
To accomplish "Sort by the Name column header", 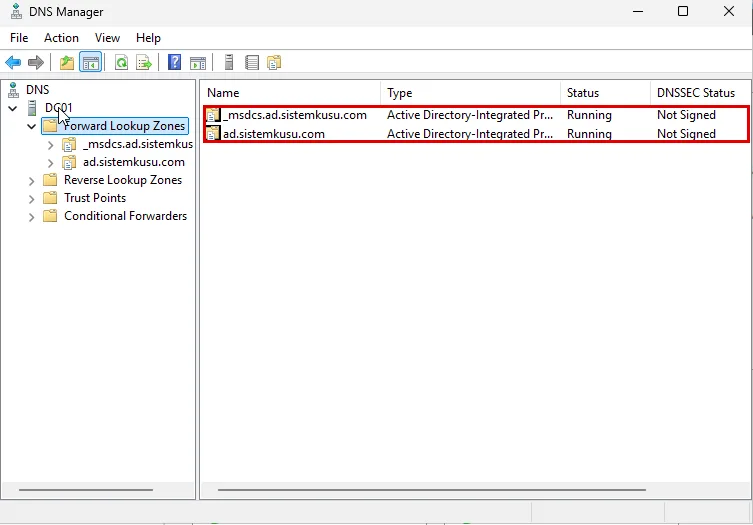I will [291, 93].
